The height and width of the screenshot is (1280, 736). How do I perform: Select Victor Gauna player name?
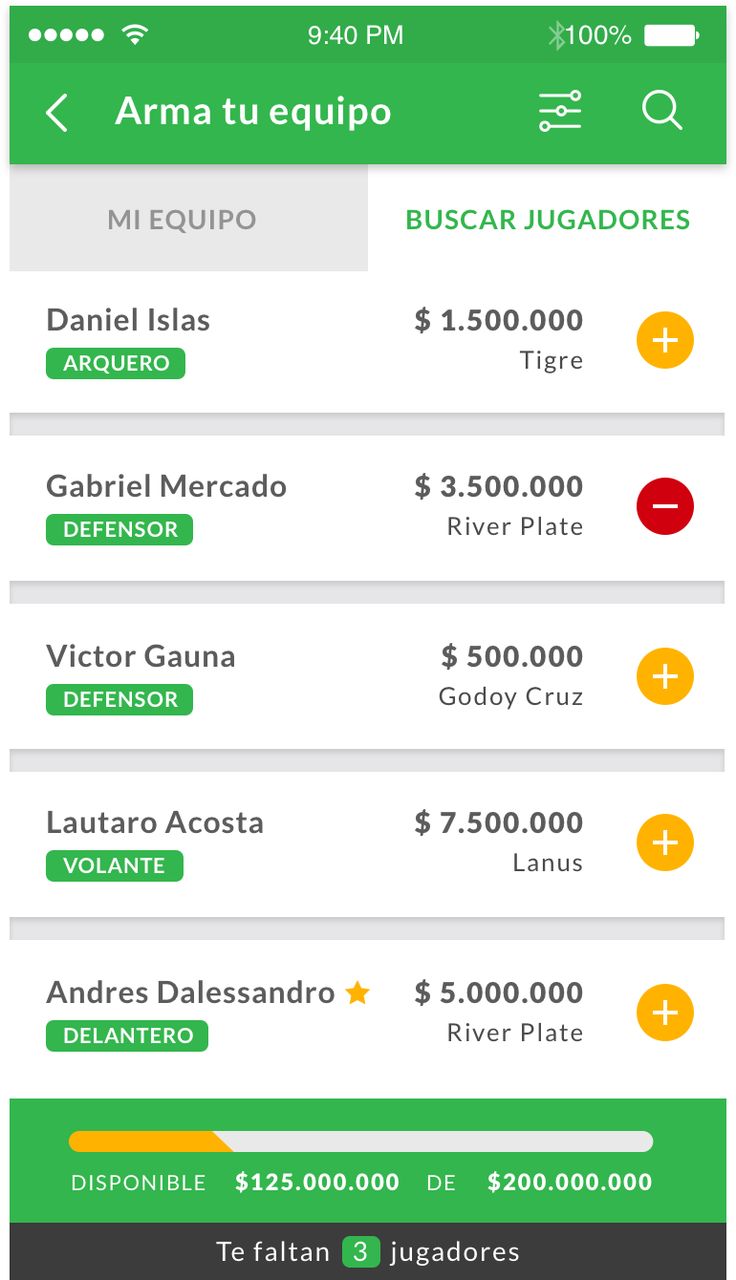pos(141,656)
